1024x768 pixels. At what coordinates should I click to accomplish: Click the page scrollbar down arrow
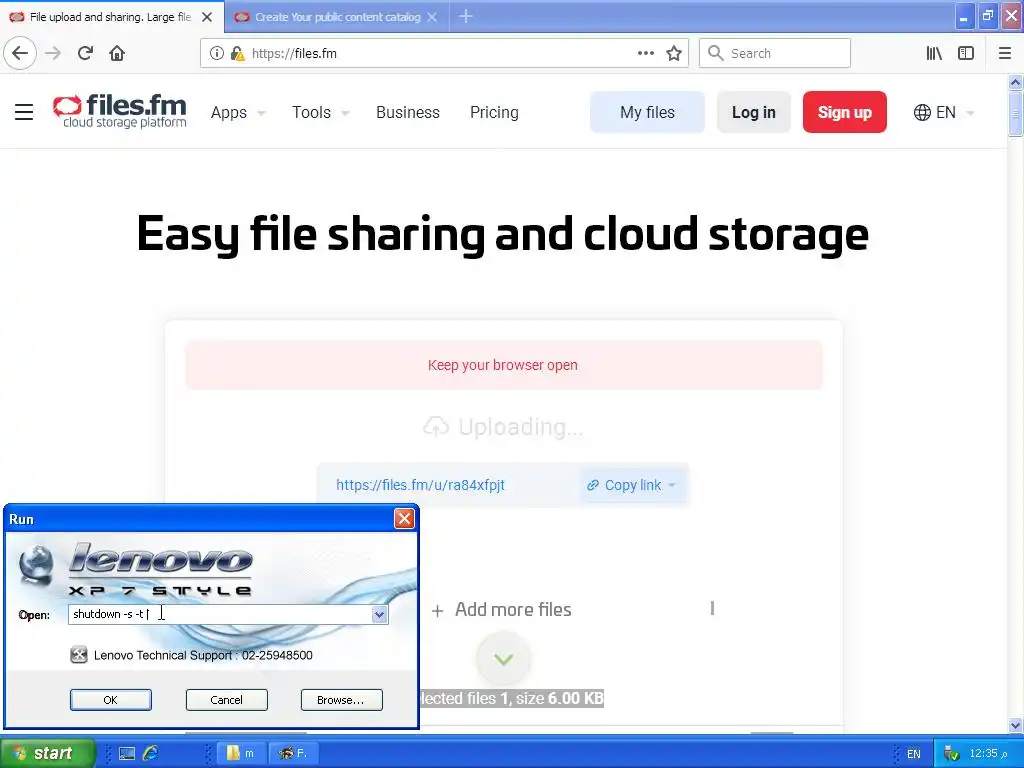pyautogui.click(x=1015, y=725)
